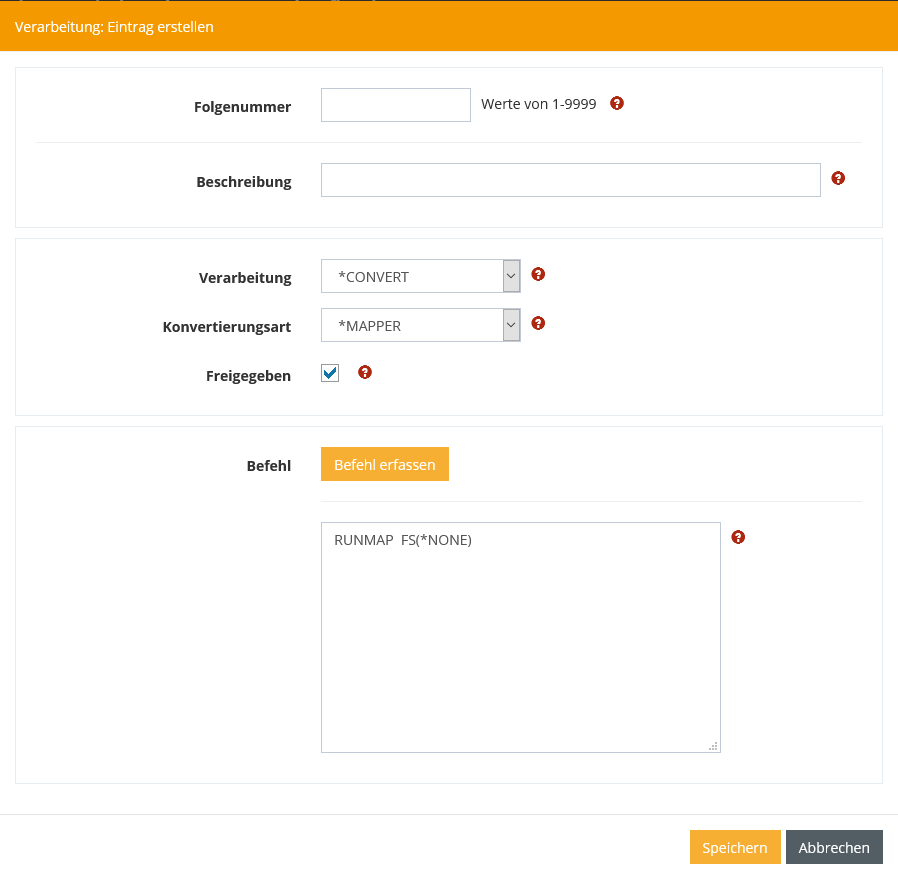Open the help icon next to Beschreibung
The height and width of the screenshot is (878, 898).
(x=838, y=178)
